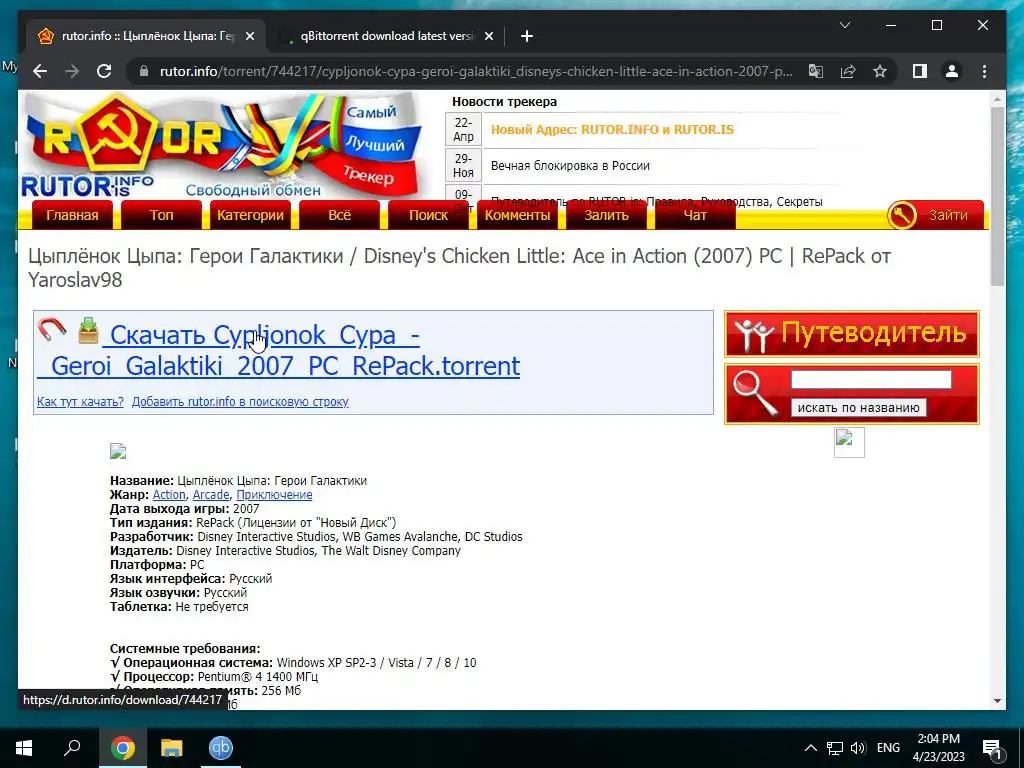The width and height of the screenshot is (1024, 768).
Task: Bookmark this page with the star icon
Action: tap(880, 71)
